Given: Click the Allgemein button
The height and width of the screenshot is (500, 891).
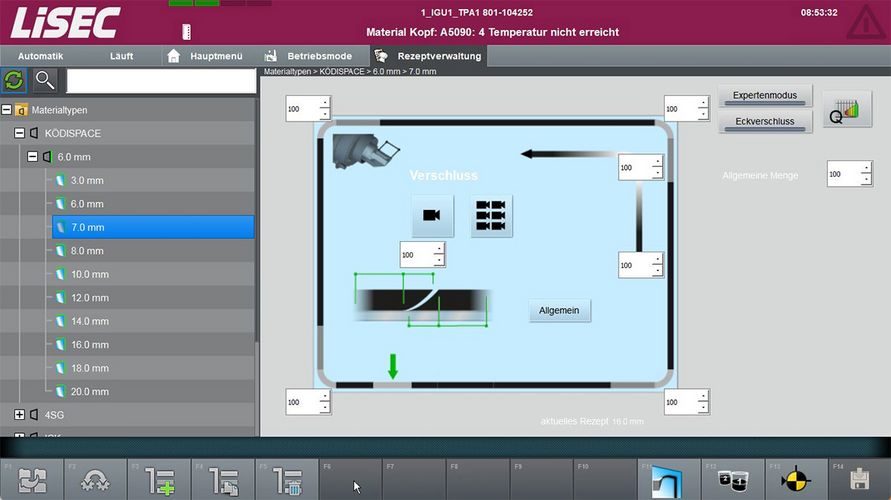Looking at the screenshot, I should click(x=560, y=311).
